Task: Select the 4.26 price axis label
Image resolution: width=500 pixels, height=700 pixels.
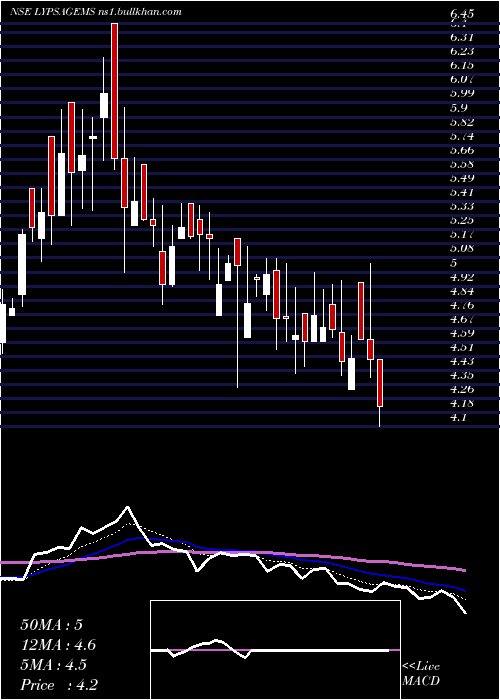Action: coord(462,390)
